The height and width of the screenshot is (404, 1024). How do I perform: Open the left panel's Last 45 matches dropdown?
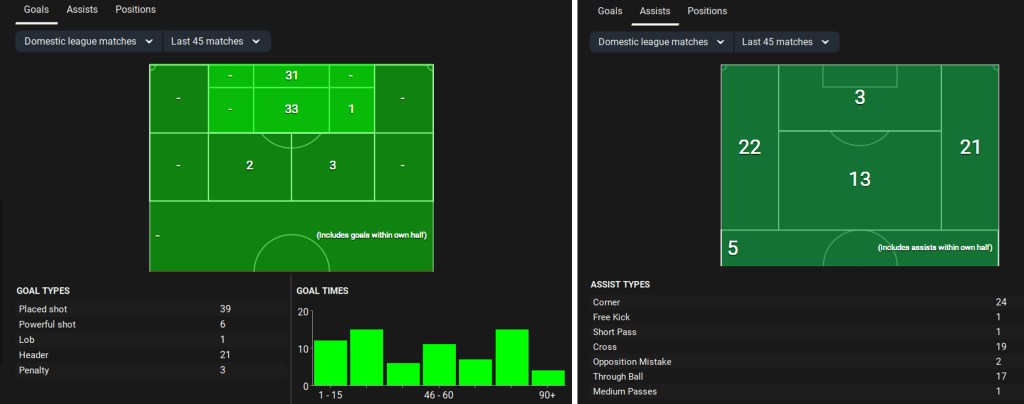coord(216,41)
